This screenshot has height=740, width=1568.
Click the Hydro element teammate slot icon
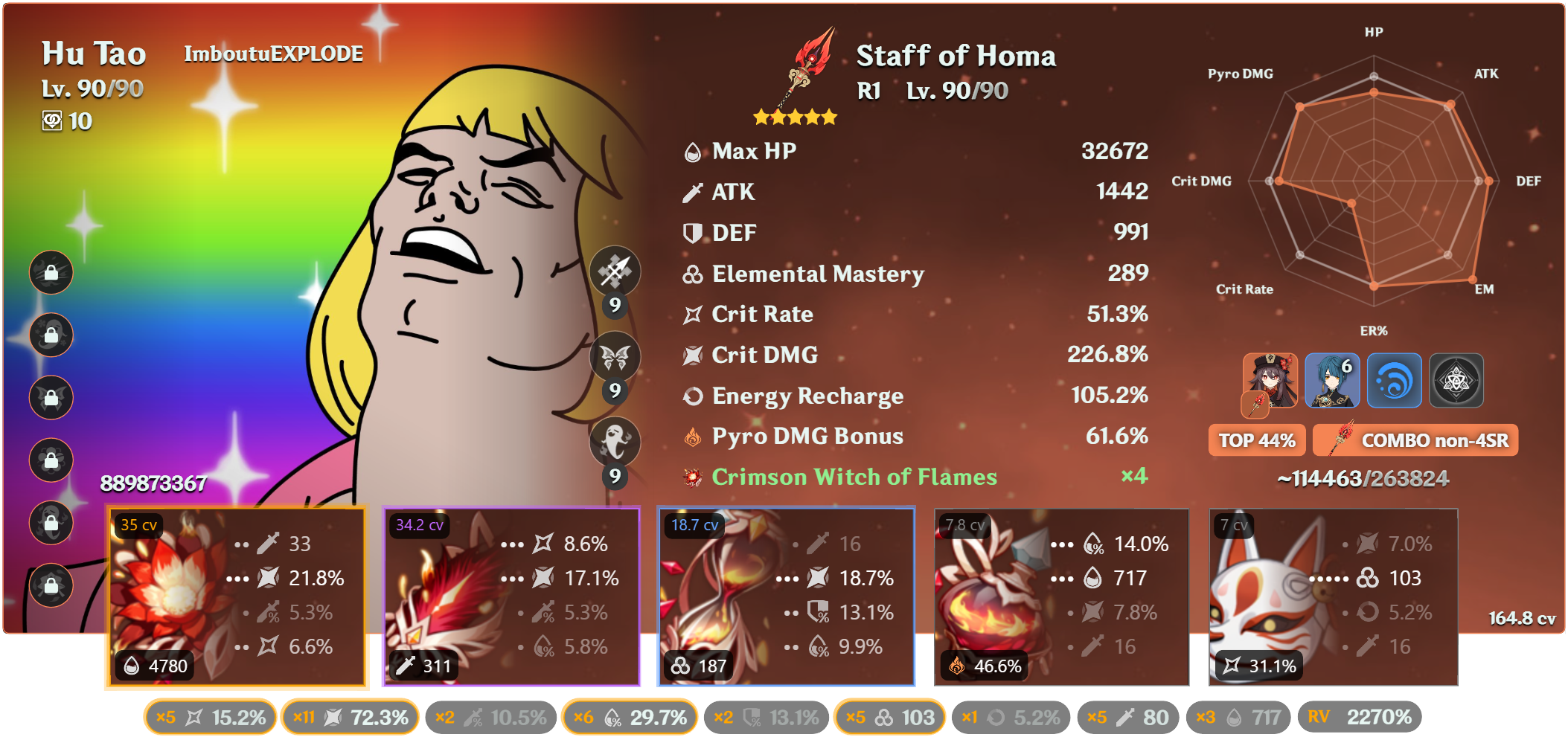(x=1395, y=381)
